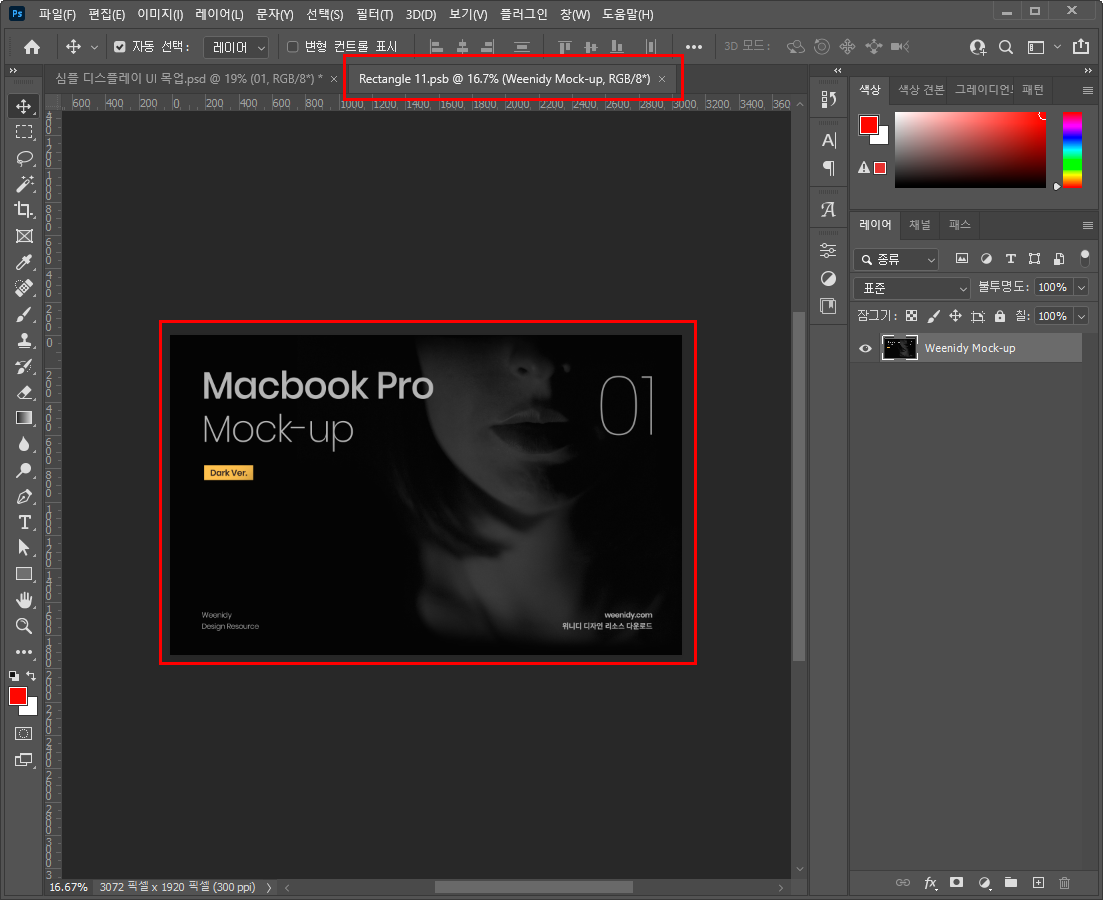This screenshot has width=1103, height=900.
Task: Go to Photoshop Home screen
Action: pos(32,47)
